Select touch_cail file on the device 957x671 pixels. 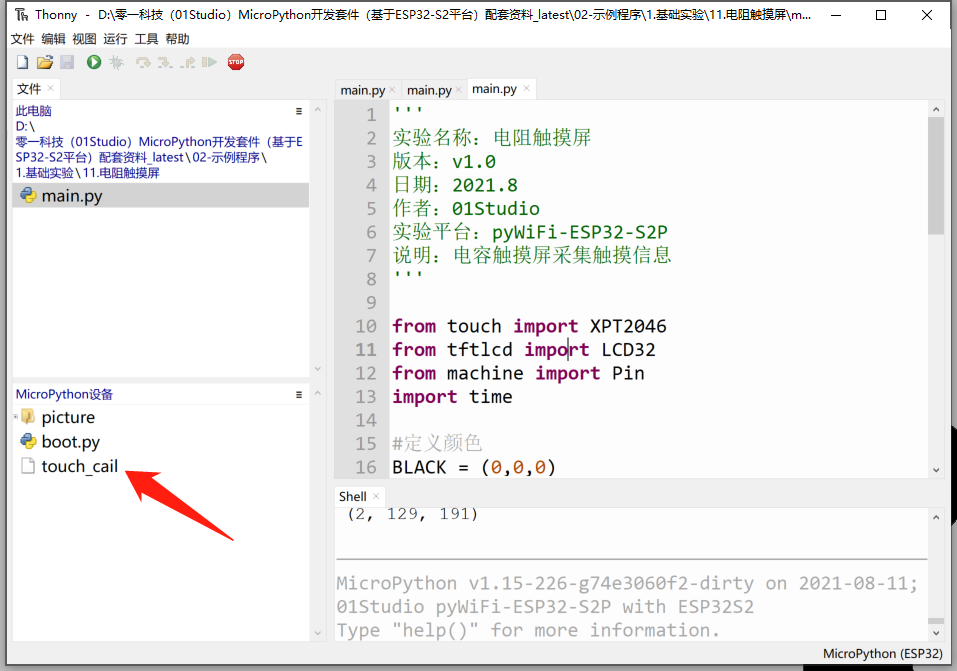pos(79,467)
